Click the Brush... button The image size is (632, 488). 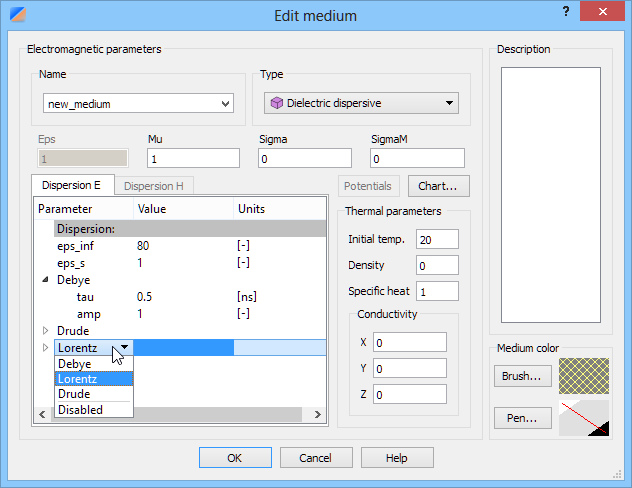pos(522,376)
